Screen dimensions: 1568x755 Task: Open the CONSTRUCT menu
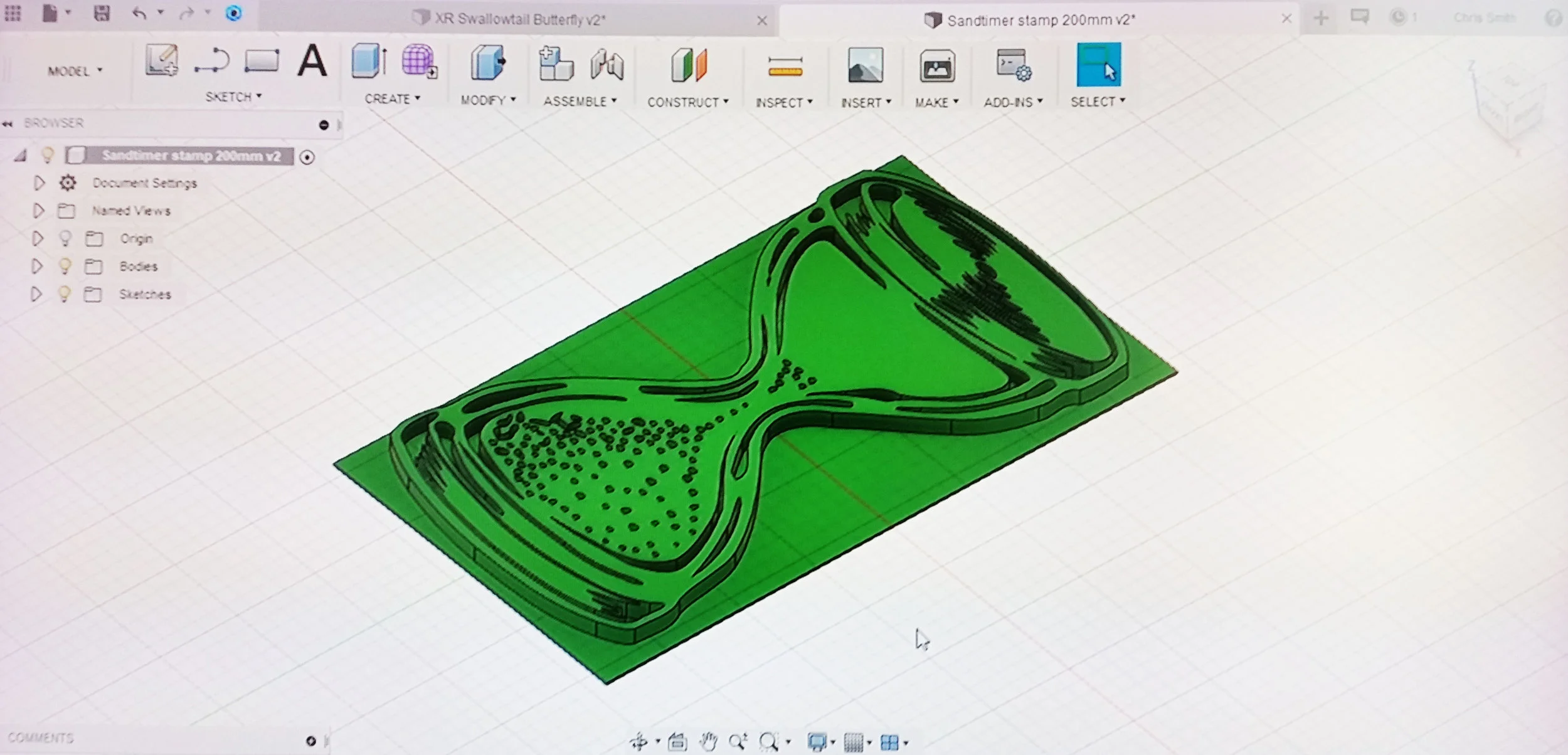pos(688,102)
